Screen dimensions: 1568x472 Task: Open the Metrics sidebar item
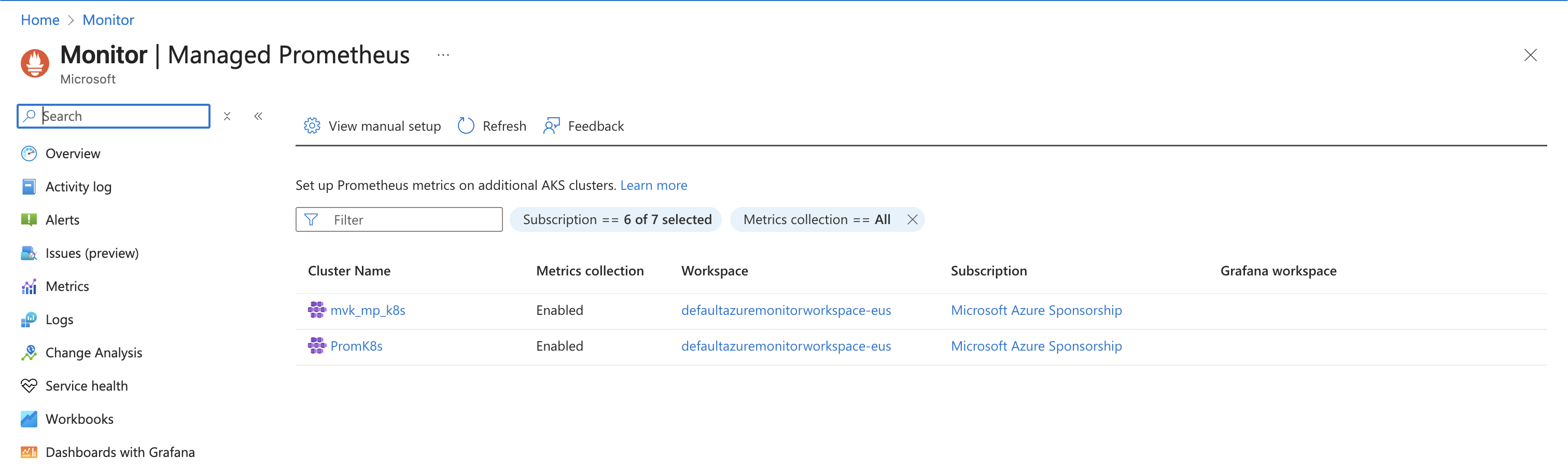tap(67, 286)
